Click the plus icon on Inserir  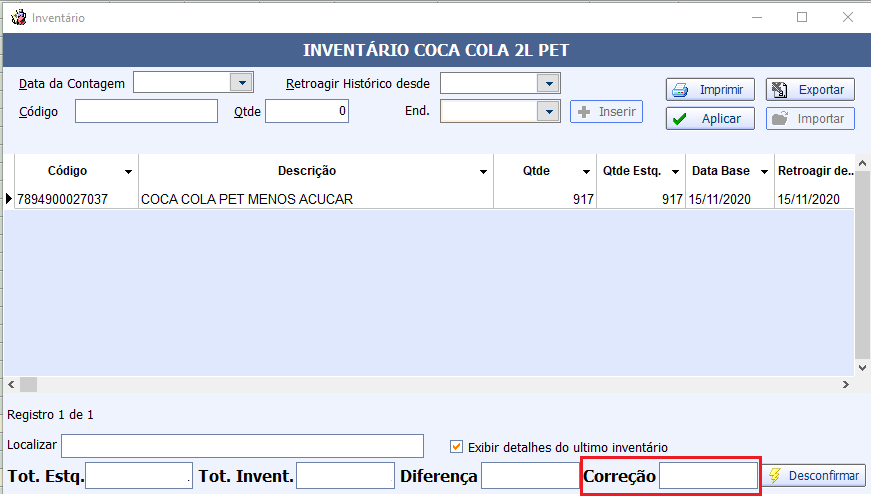583,112
